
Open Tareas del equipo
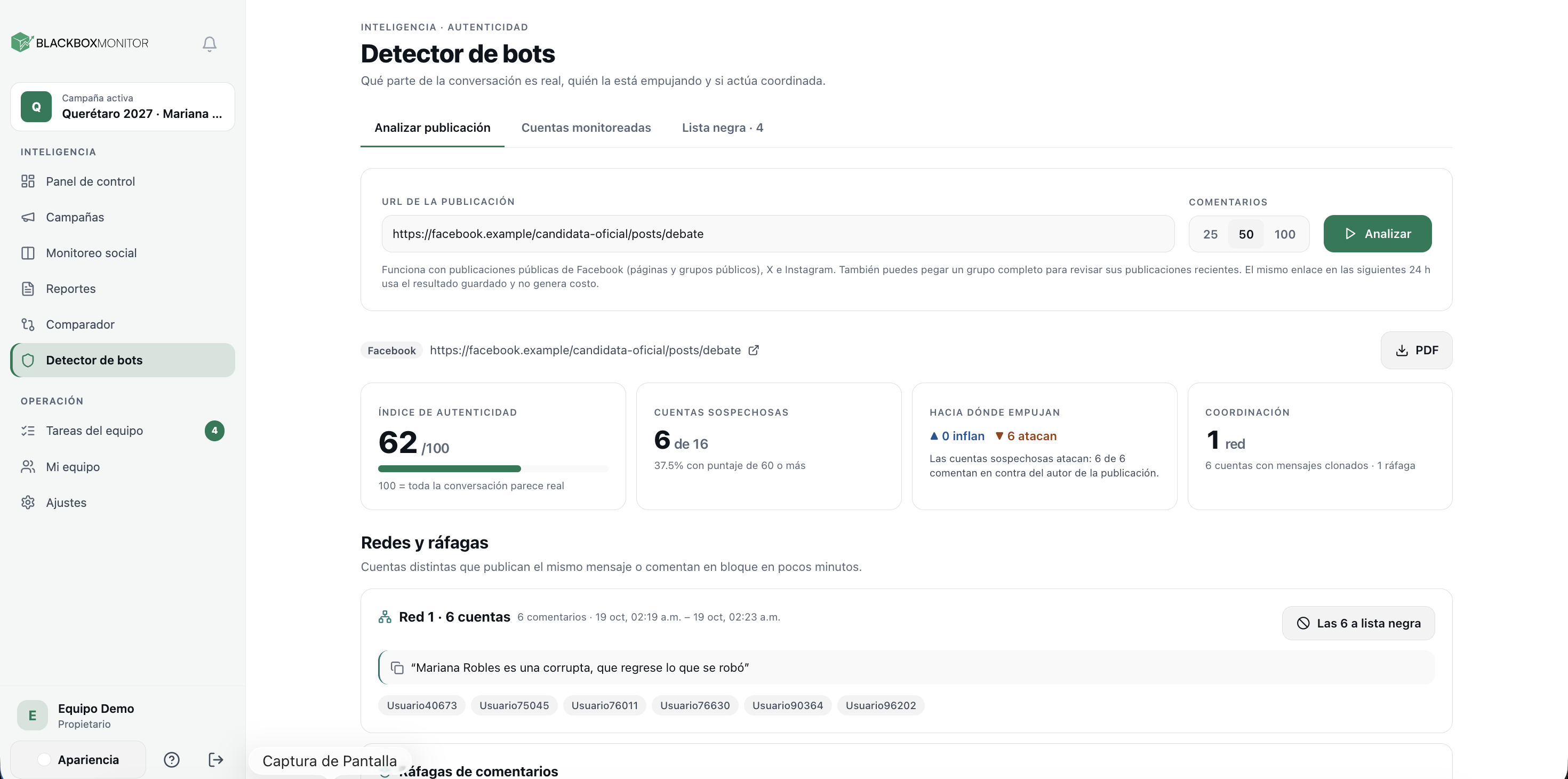(x=122, y=431)
